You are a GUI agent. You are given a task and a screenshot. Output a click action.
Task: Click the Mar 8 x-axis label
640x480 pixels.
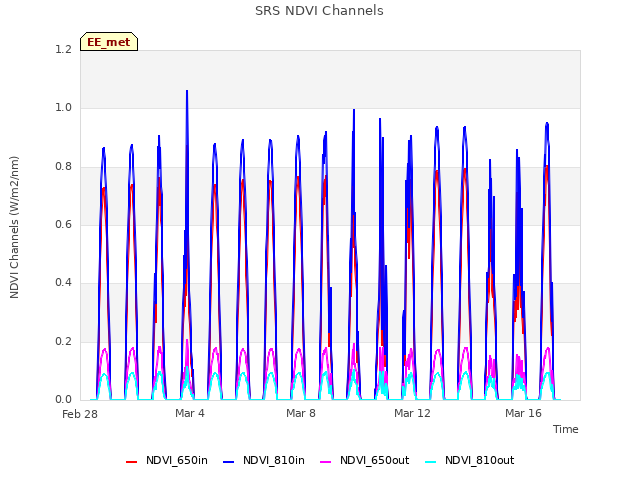301,413
